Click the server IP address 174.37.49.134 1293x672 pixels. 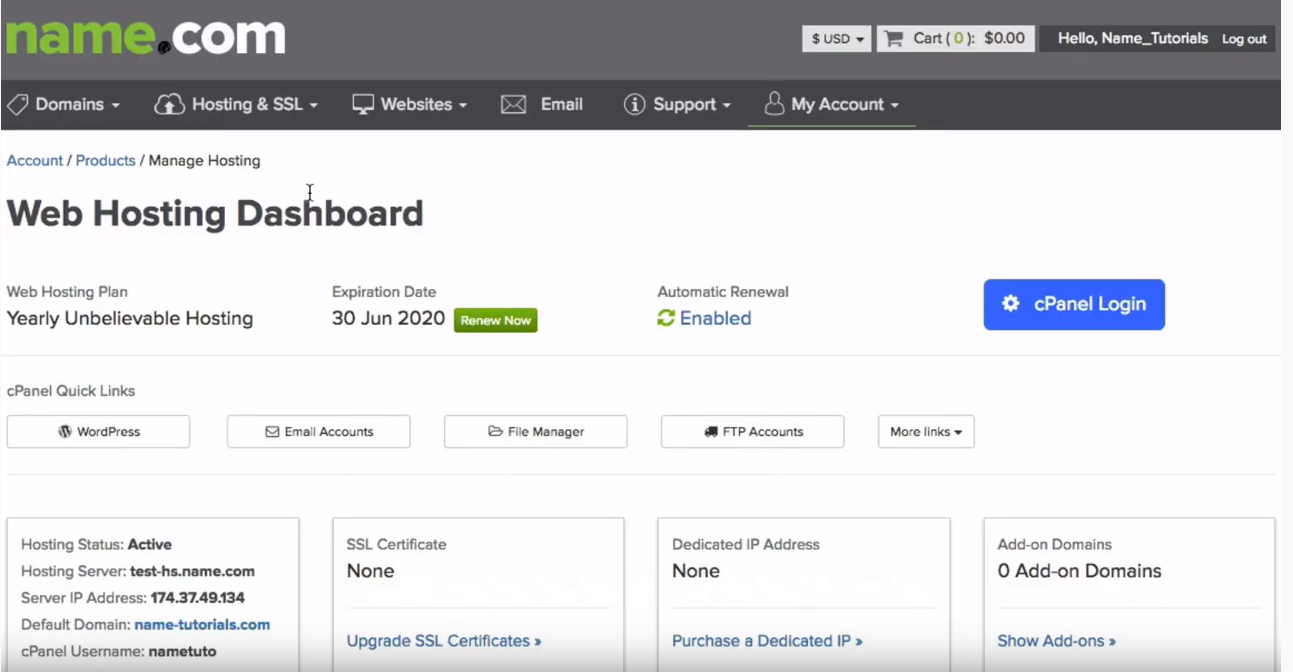(x=197, y=598)
